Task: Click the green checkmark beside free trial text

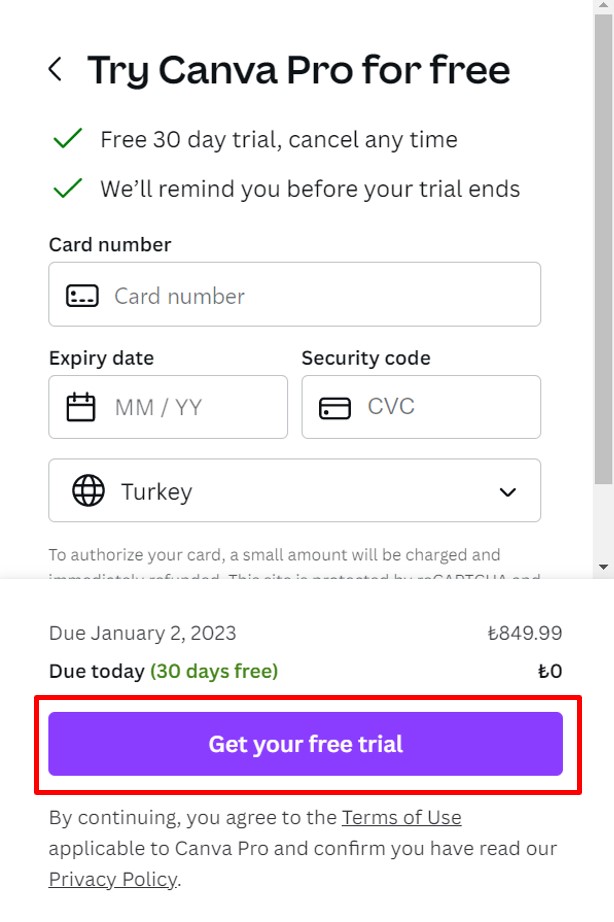Action: 66,139
